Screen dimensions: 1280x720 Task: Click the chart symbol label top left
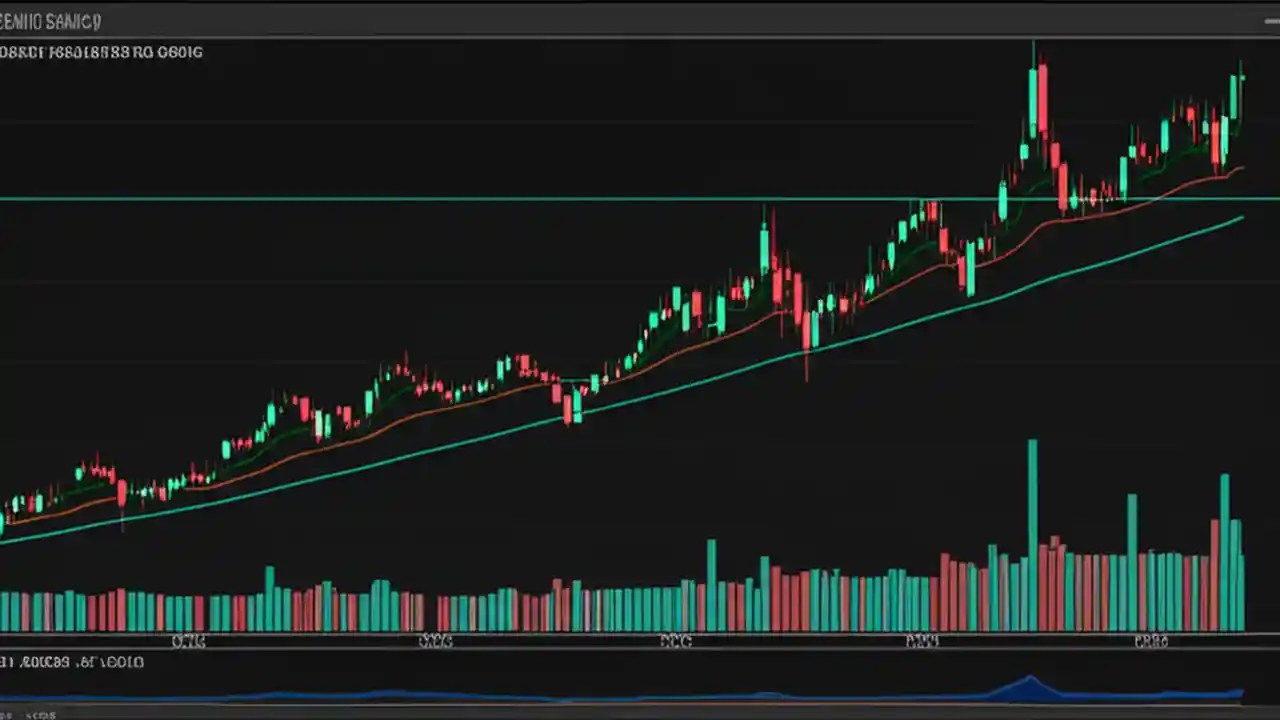click(x=50, y=20)
